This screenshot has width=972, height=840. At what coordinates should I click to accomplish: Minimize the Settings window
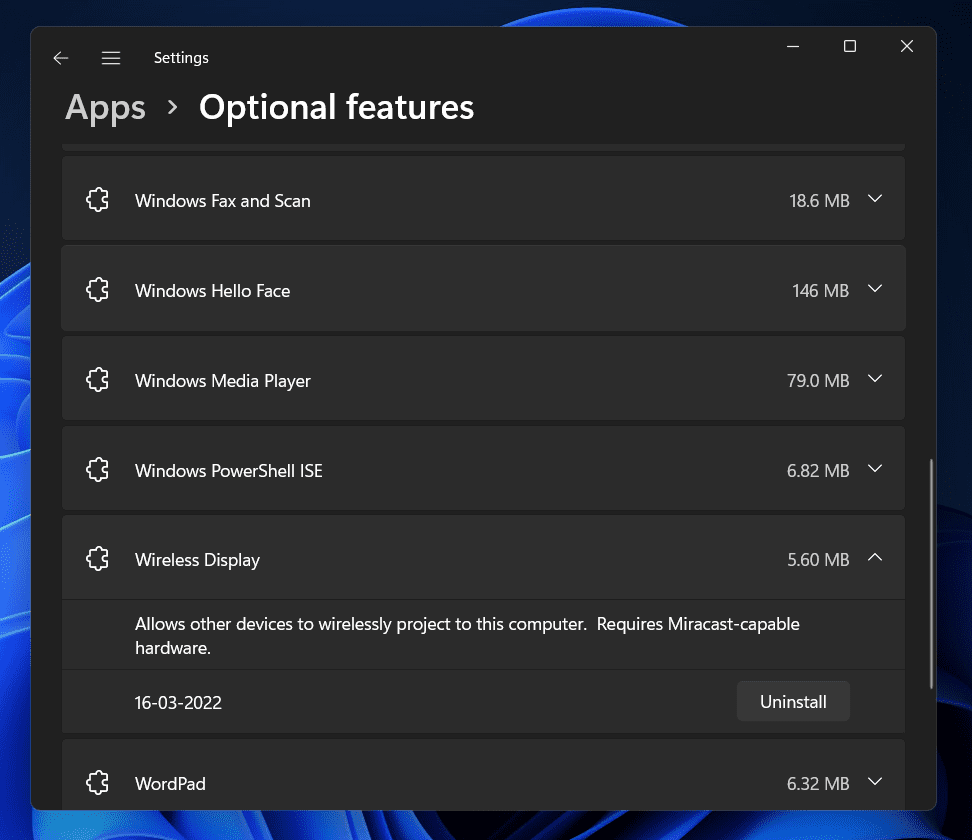tap(792, 46)
